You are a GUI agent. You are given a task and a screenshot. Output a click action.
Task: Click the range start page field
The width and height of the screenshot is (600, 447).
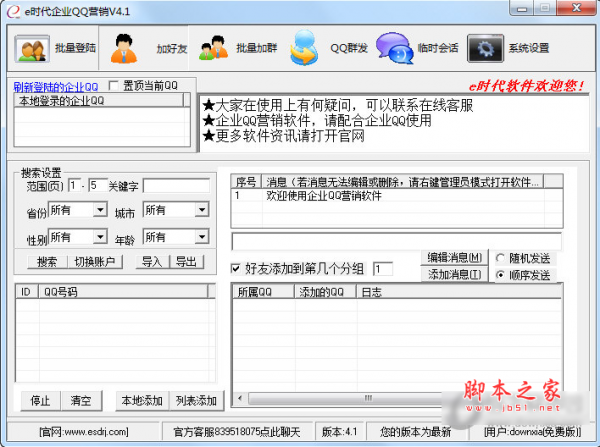(x=74, y=186)
